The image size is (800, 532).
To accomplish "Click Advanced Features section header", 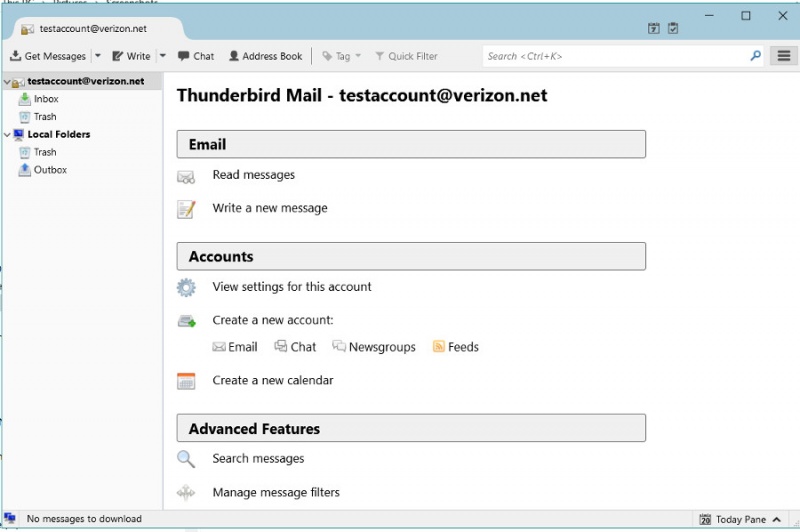I will point(411,428).
